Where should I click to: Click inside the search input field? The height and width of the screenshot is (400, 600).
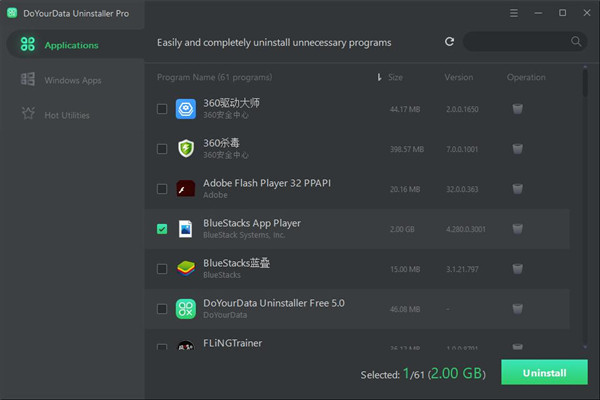[x=515, y=42]
